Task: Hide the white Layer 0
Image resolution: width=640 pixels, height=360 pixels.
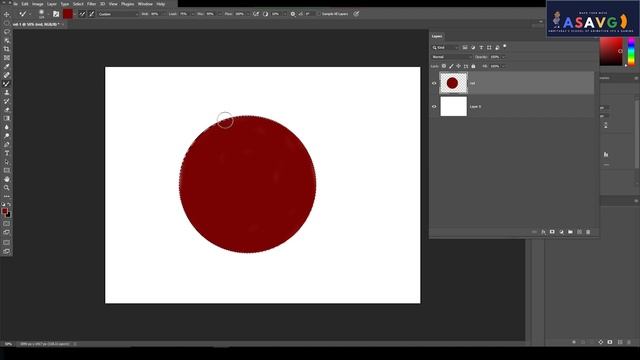Action: [434, 107]
